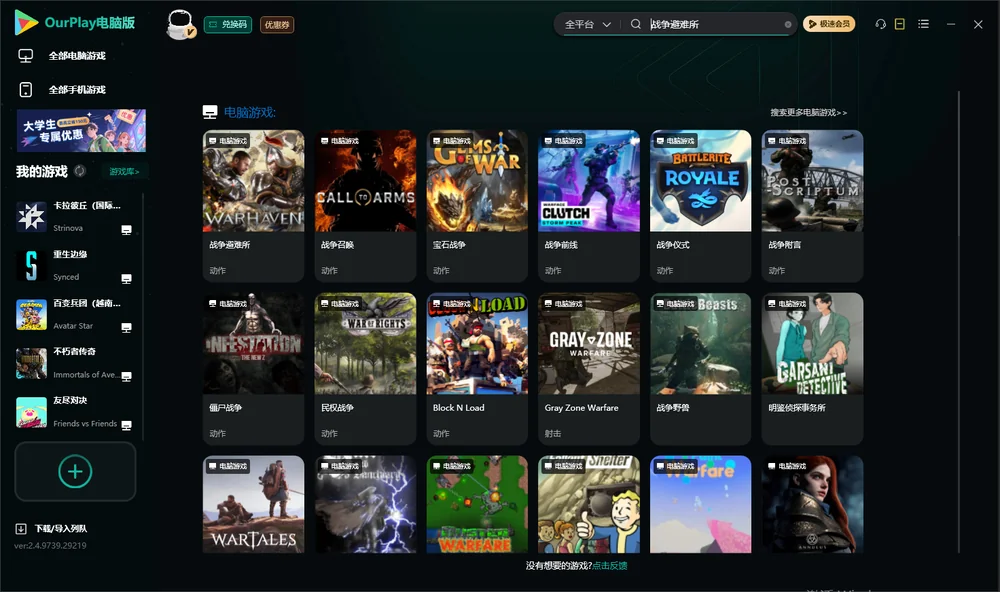Open the Immortals of Aveum game icon
1000x592 pixels.
tap(31, 363)
